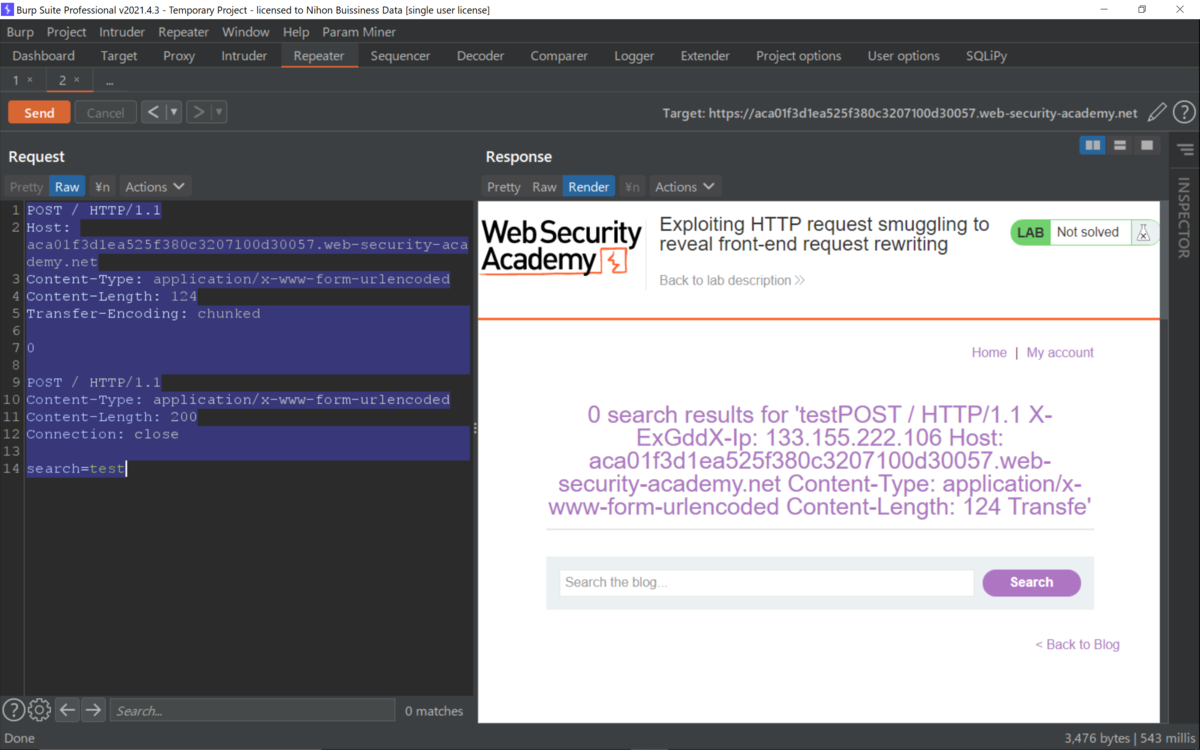This screenshot has height=750, width=1200.
Task: Switch Response view to Pretty
Action: pos(504,187)
